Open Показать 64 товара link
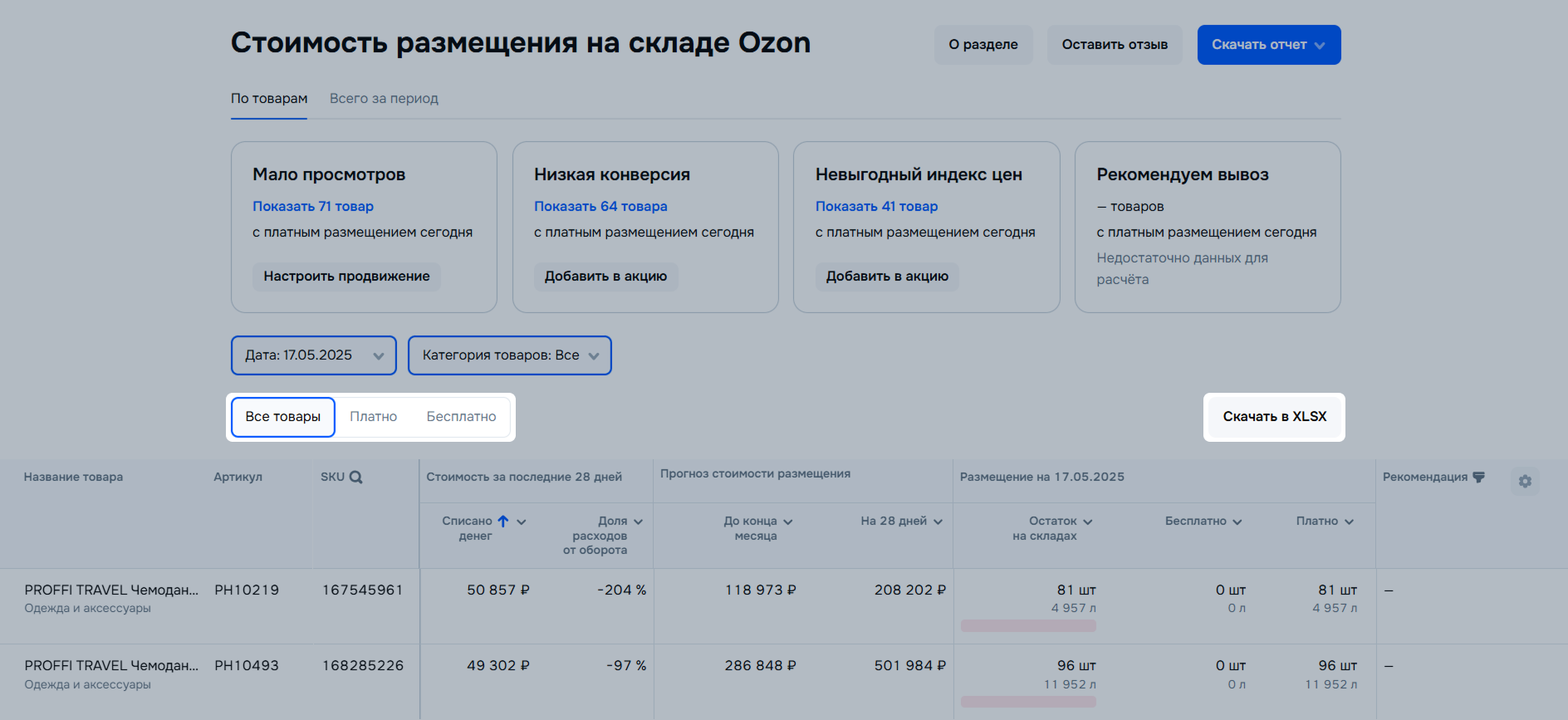 (x=600, y=206)
